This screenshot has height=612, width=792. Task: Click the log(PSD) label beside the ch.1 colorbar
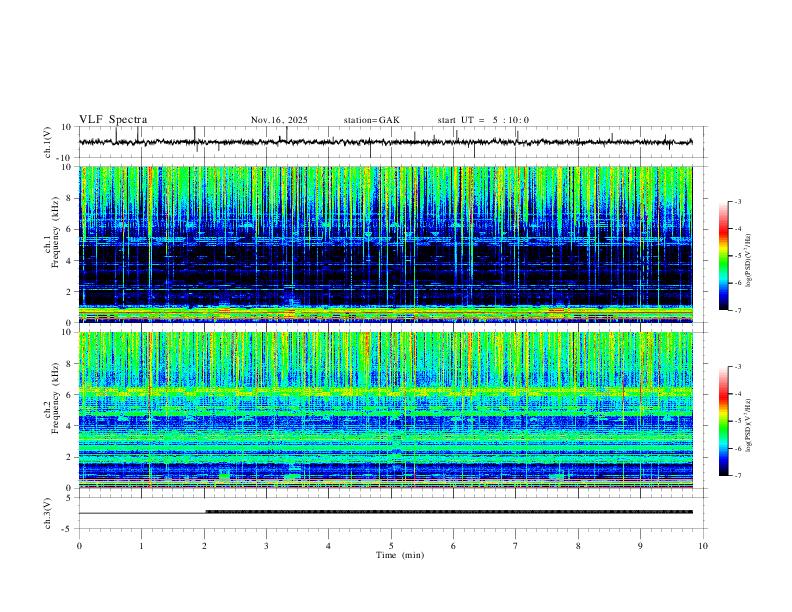[749, 261]
